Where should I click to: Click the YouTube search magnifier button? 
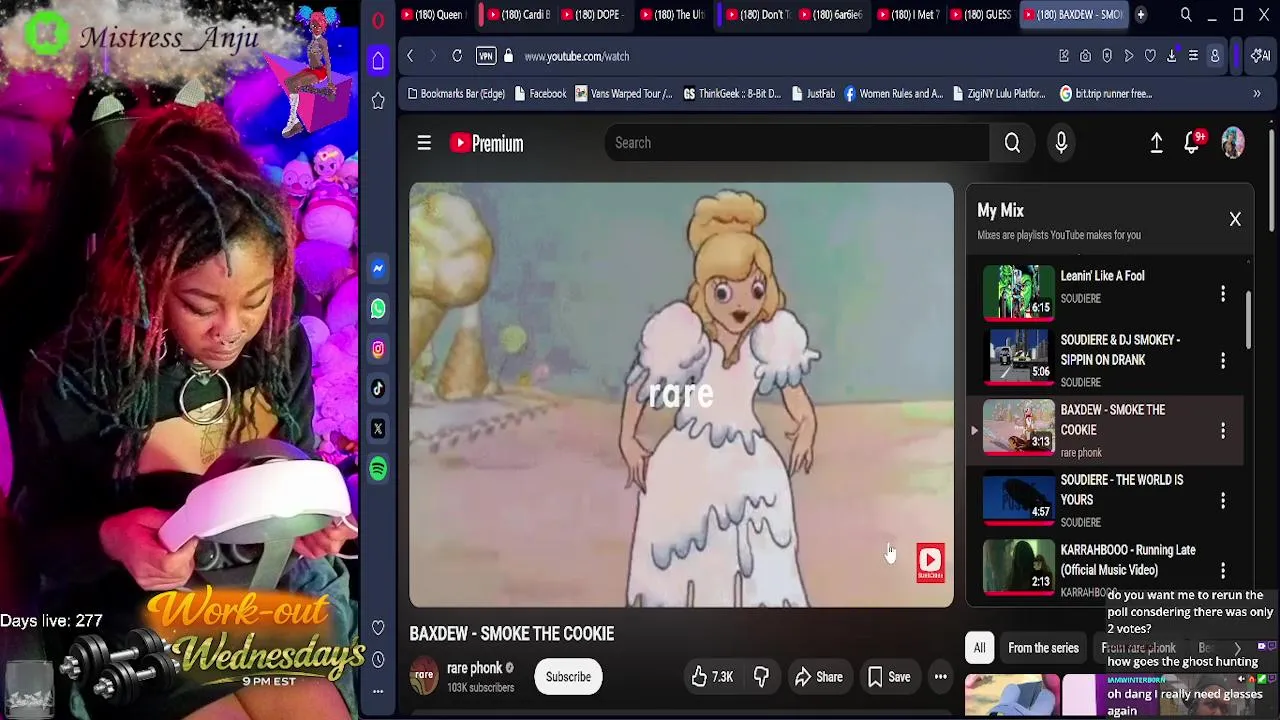[1012, 143]
